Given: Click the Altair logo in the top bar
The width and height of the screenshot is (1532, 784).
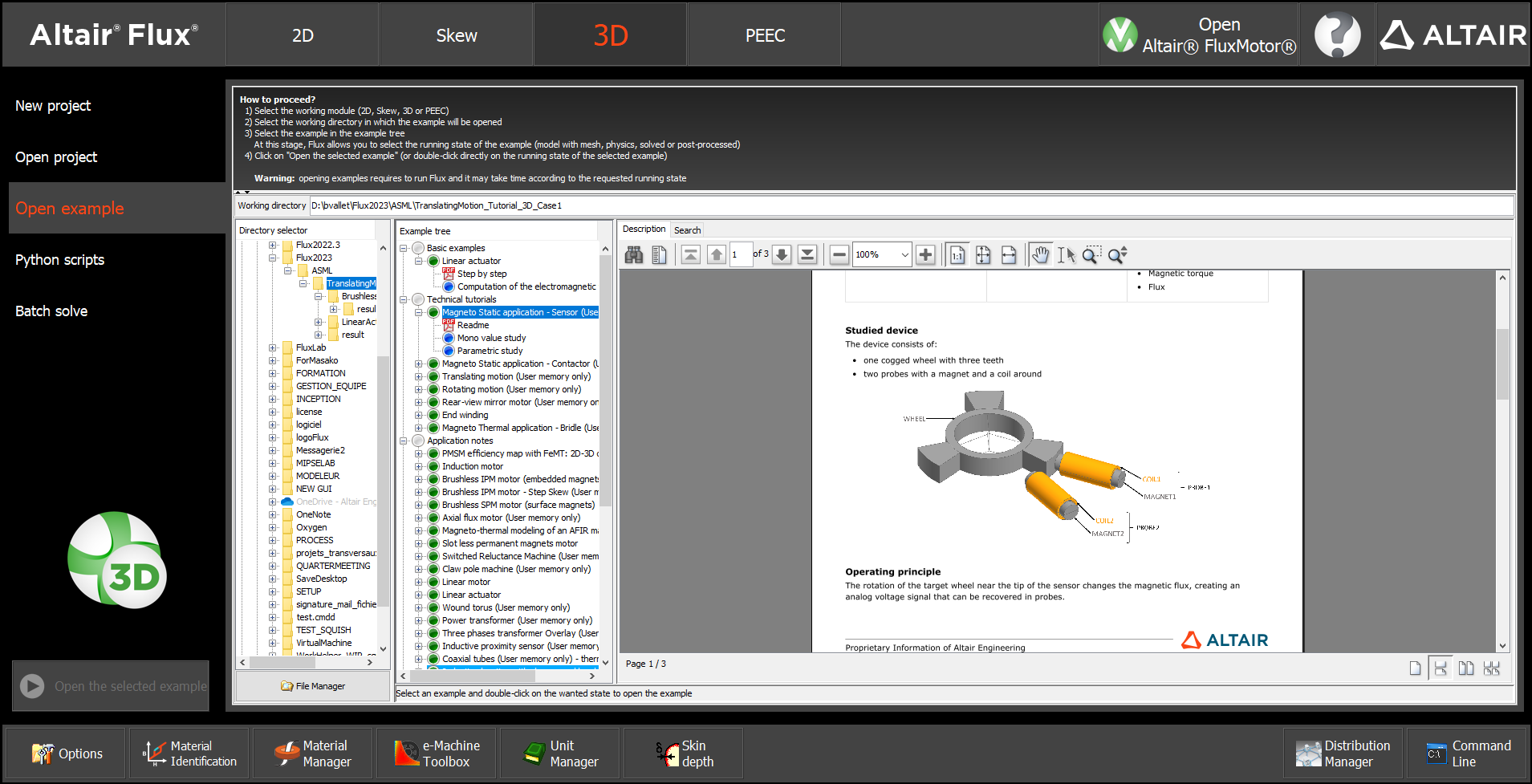Looking at the screenshot, I should pyautogui.click(x=1453, y=35).
